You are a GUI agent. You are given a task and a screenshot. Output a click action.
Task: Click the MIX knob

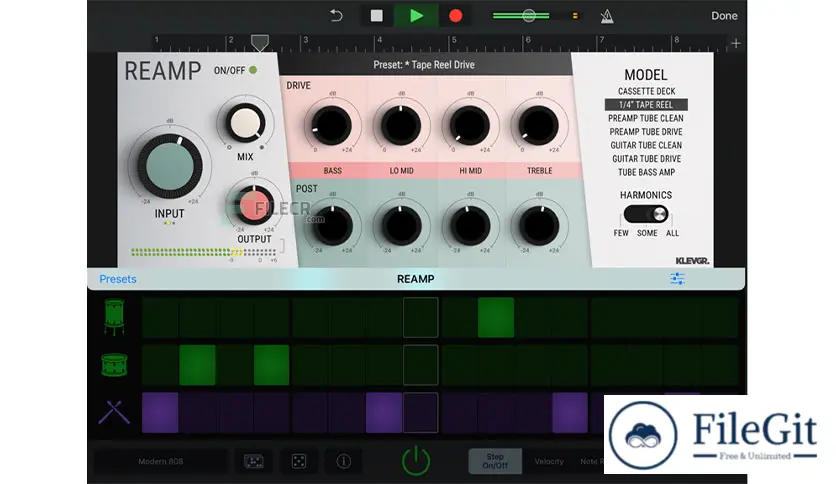(x=245, y=123)
